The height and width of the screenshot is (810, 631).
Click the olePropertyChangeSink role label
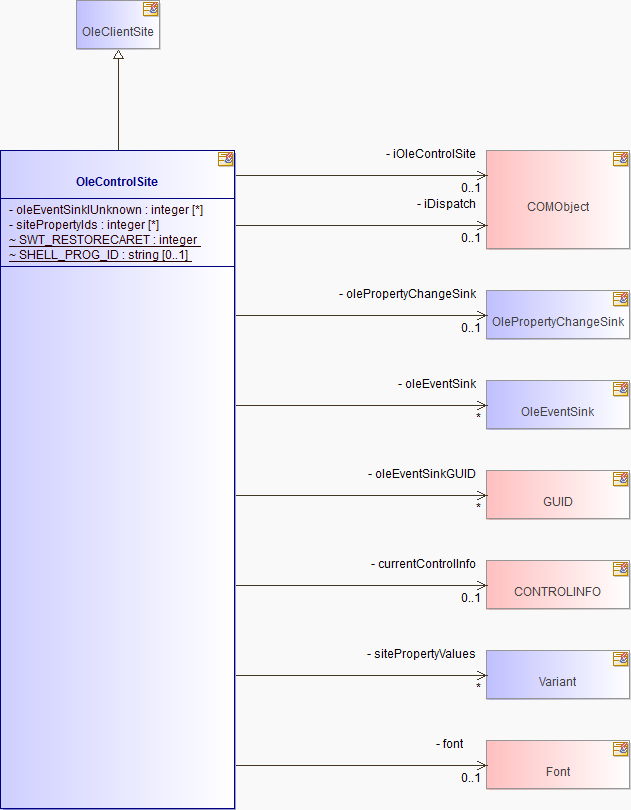click(x=408, y=294)
